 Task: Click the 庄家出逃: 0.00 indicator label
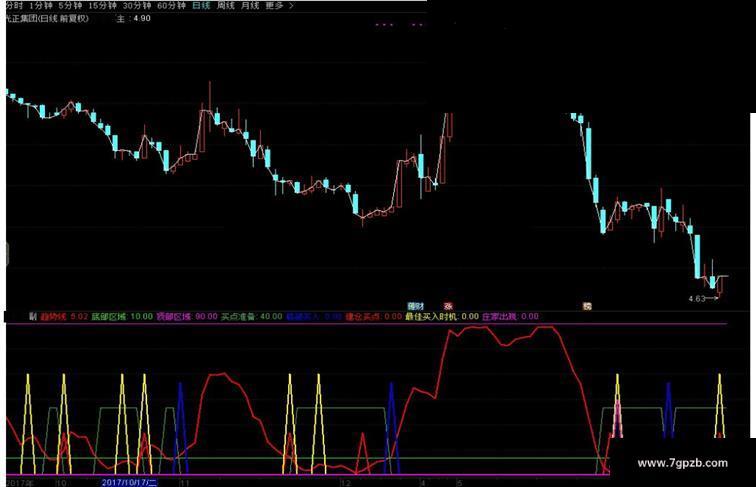(511, 317)
